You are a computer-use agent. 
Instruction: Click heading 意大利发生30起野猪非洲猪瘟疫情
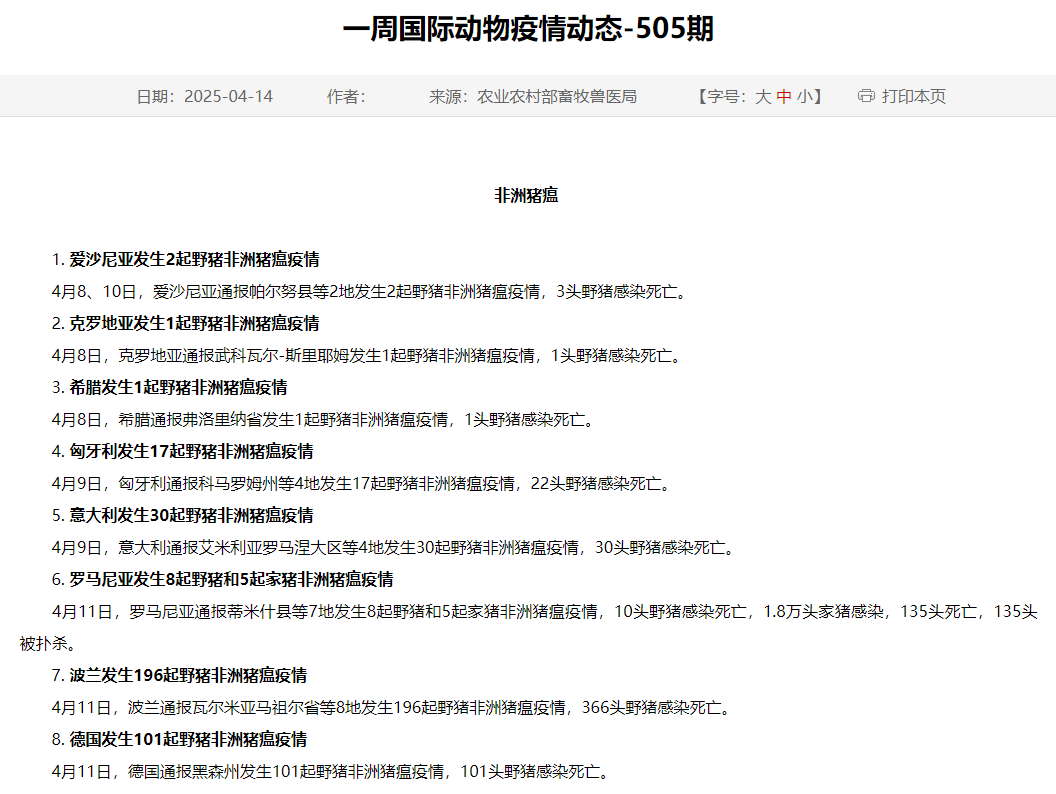(x=191, y=515)
